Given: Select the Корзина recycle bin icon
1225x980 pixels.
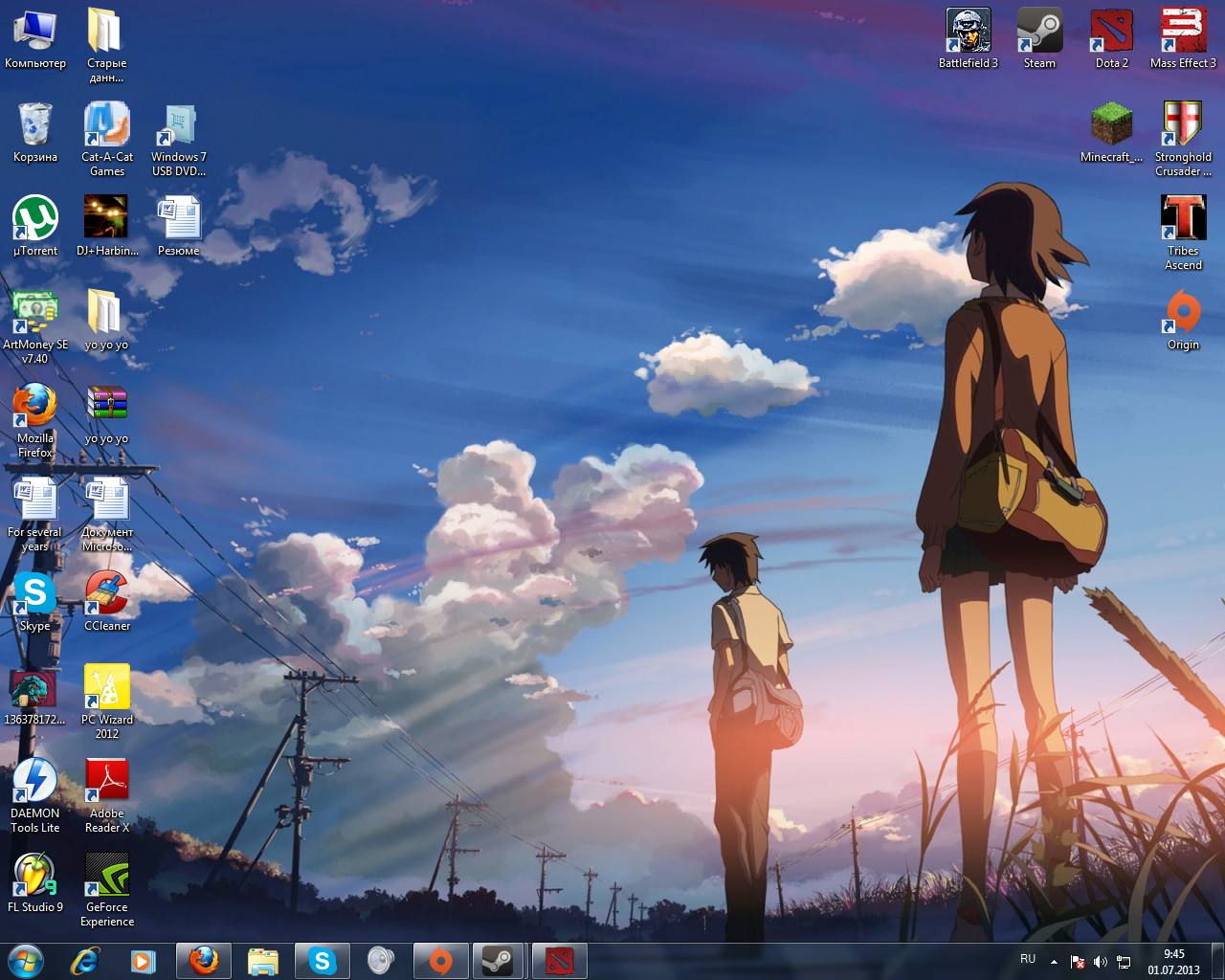Looking at the screenshot, I should tap(35, 133).
